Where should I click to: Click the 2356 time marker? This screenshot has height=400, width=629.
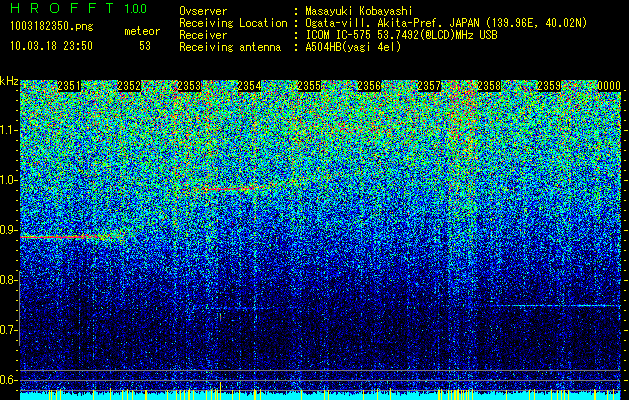coord(369,86)
